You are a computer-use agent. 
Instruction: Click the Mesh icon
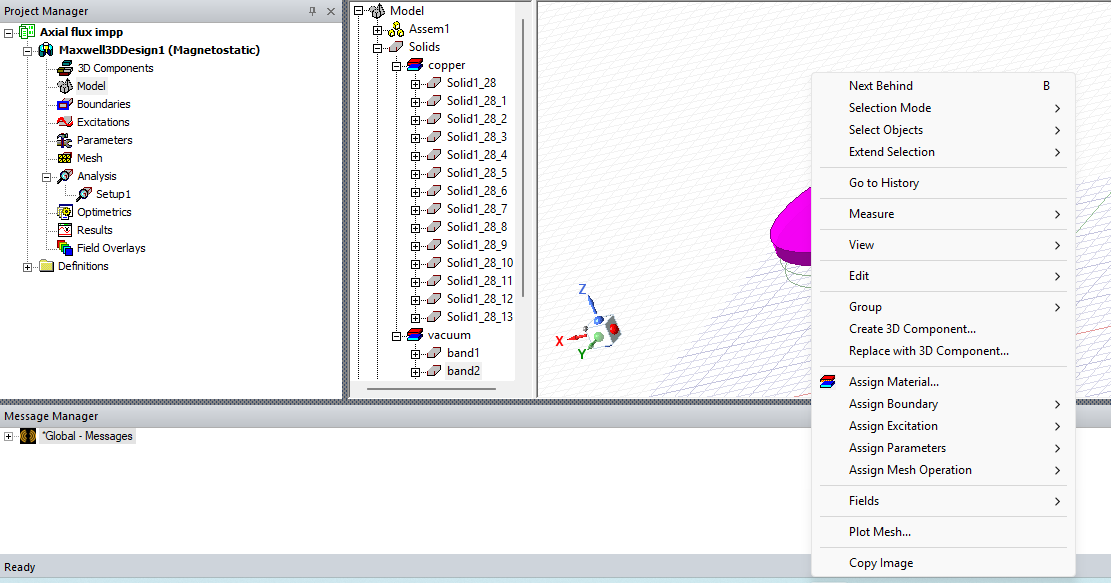[64, 158]
